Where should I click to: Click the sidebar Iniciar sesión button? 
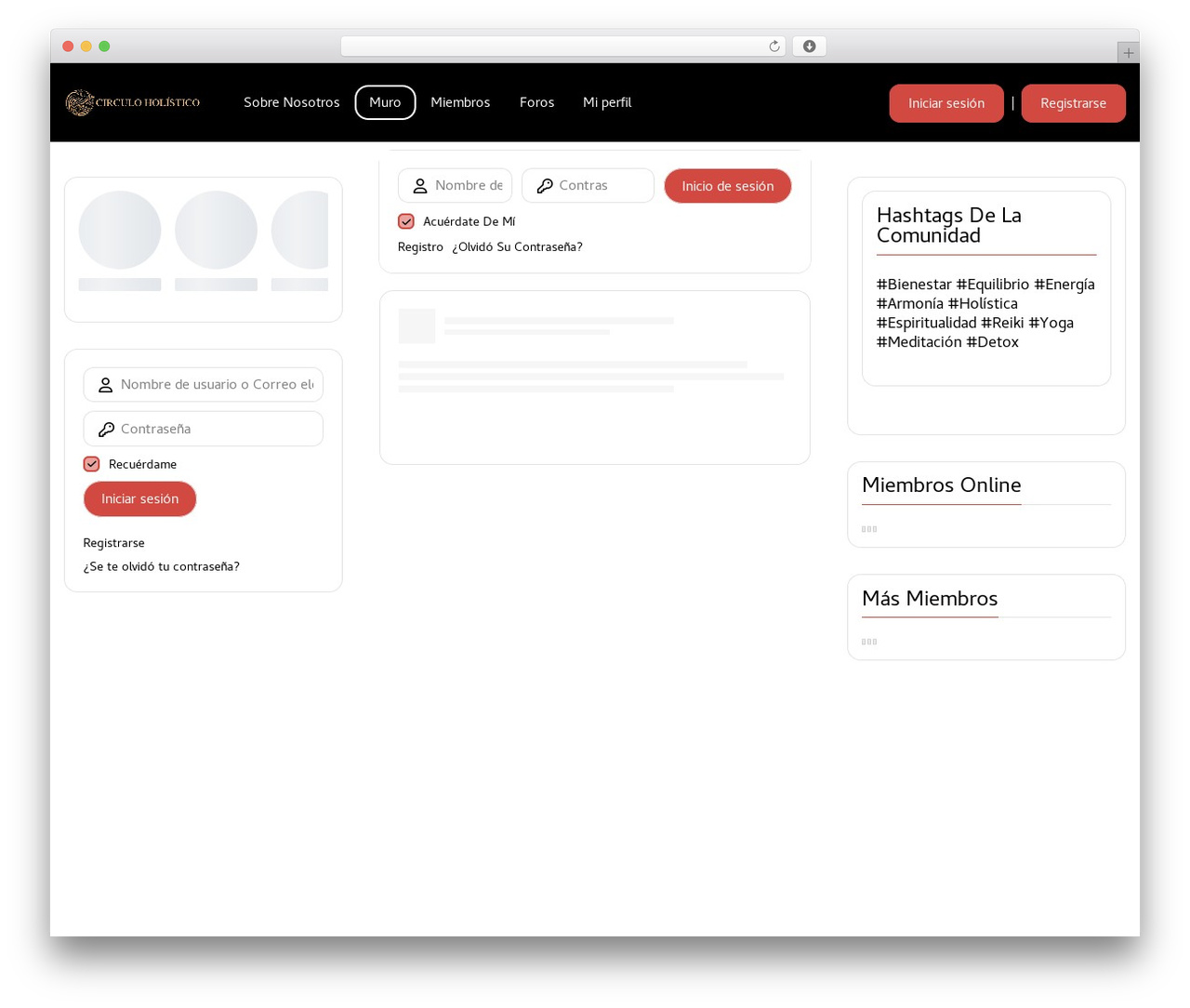139,498
